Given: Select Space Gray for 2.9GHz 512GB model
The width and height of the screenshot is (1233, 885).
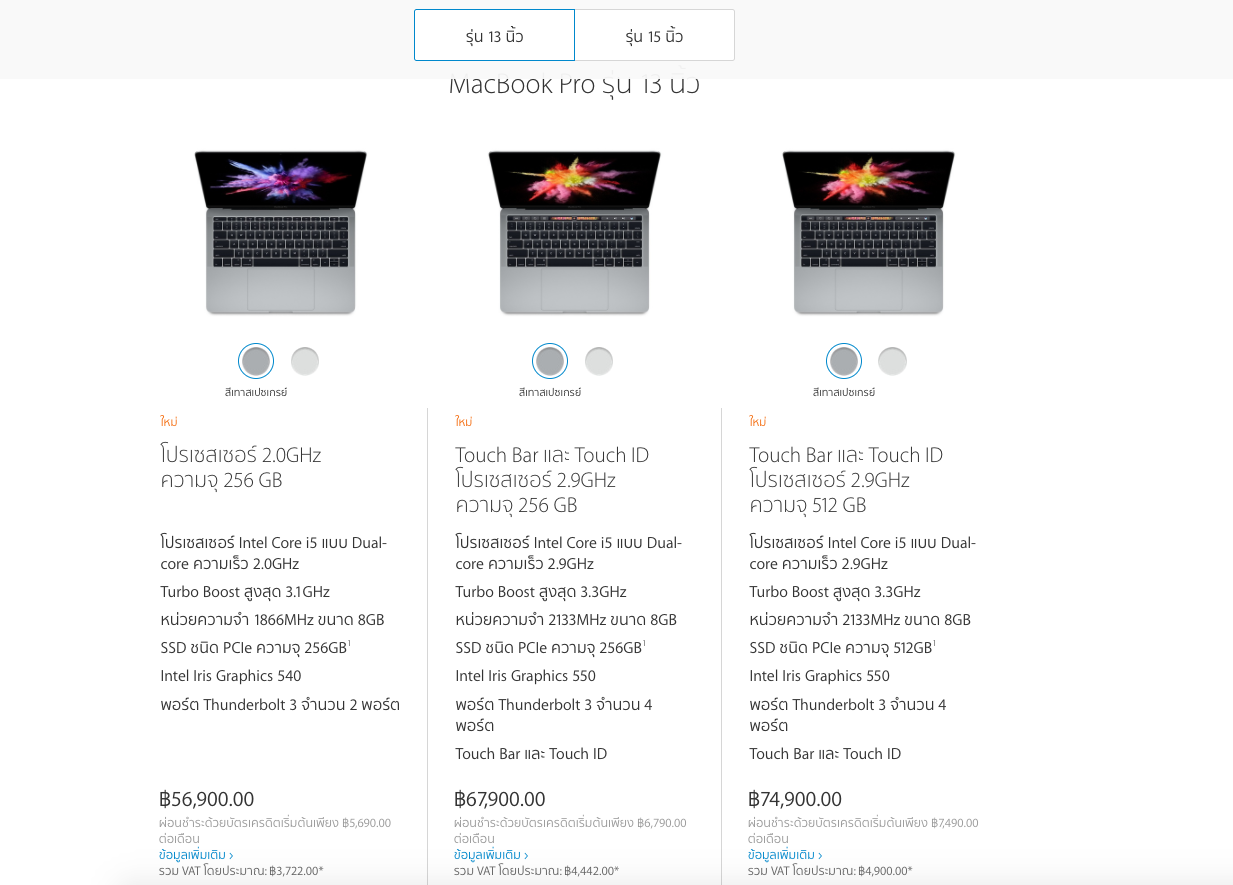Looking at the screenshot, I should 844,361.
